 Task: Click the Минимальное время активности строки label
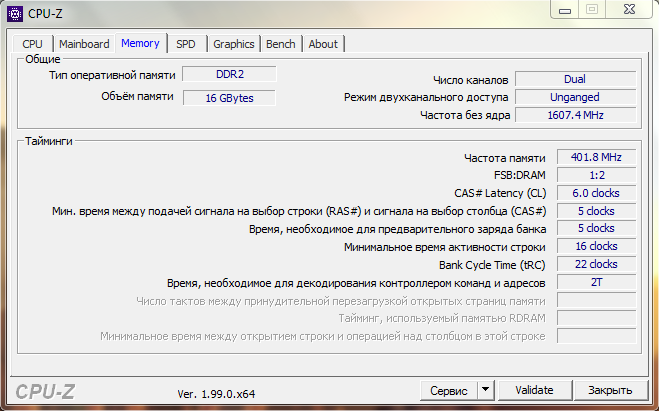[445, 247]
